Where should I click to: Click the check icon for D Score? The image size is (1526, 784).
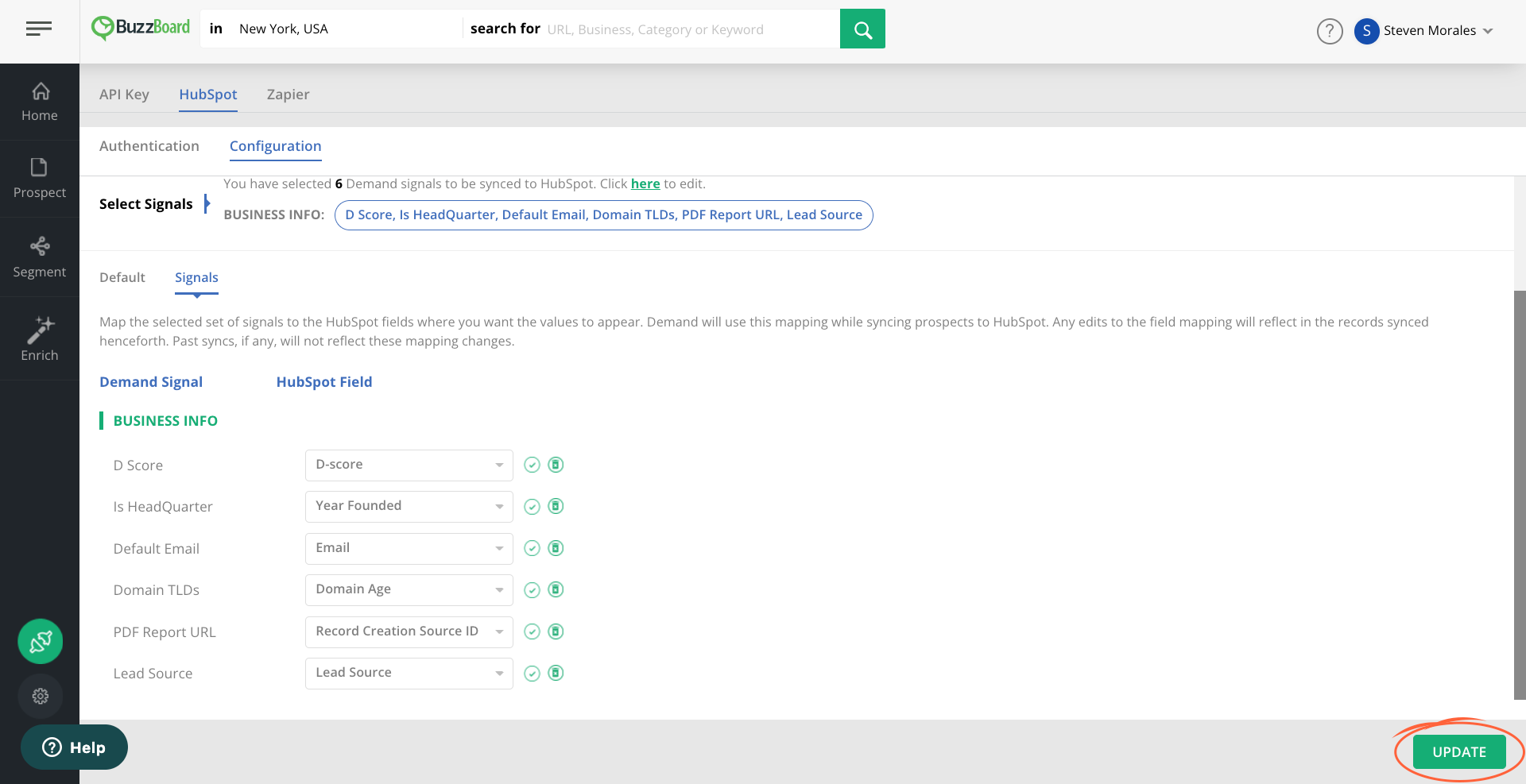pos(533,465)
